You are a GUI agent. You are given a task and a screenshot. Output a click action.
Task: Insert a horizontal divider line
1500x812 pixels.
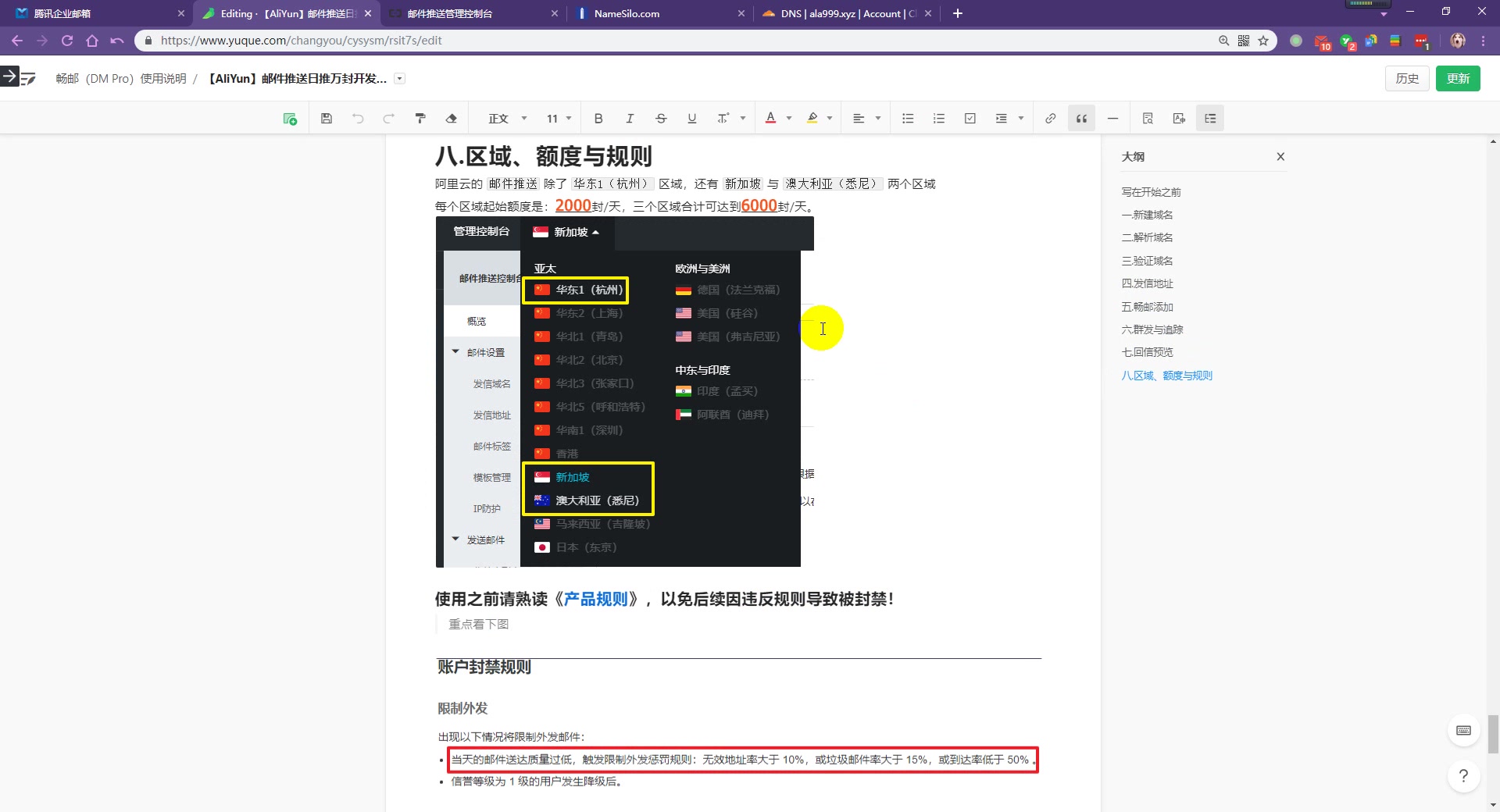point(1113,119)
